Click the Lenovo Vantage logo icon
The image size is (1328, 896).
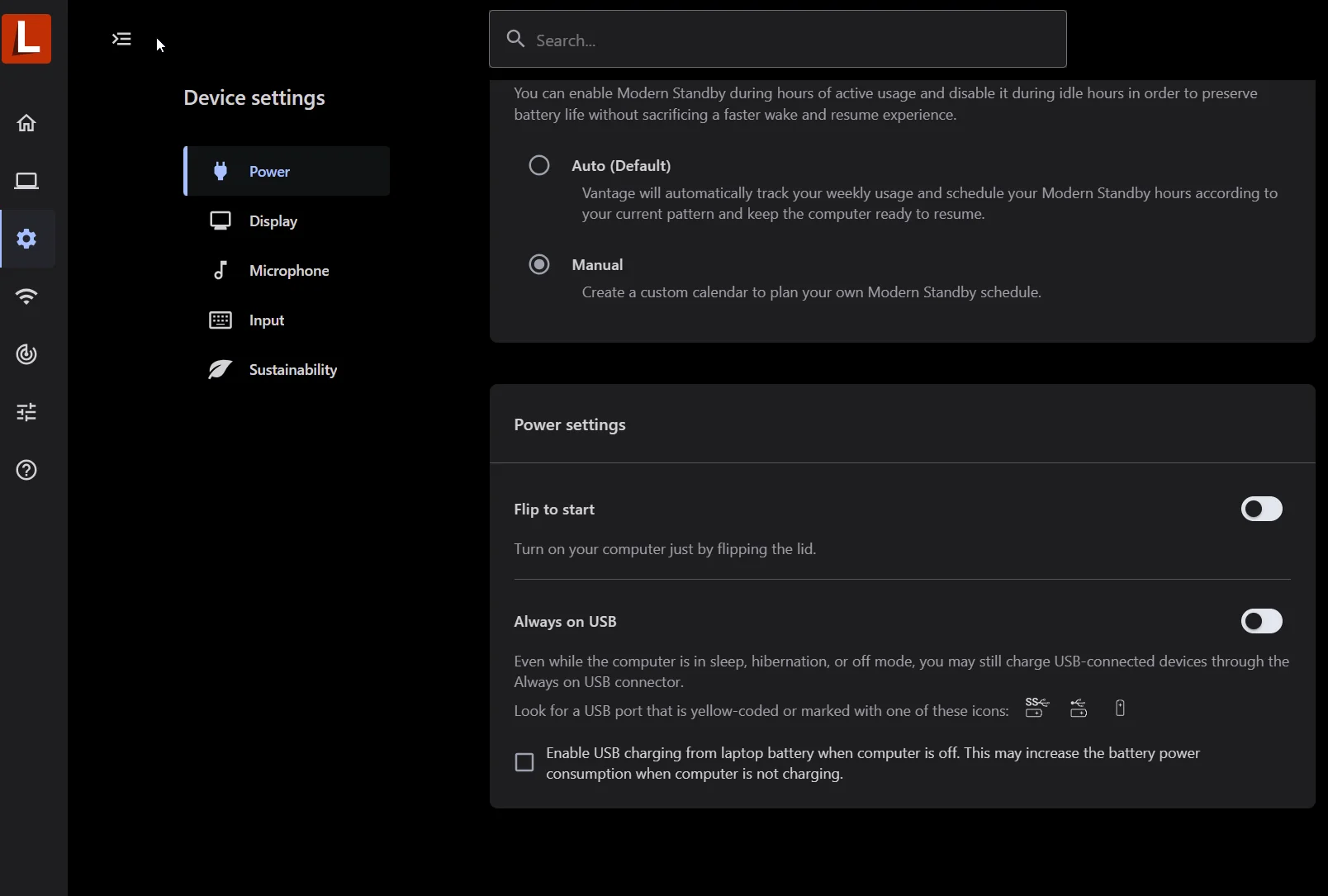(x=26, y=38)
